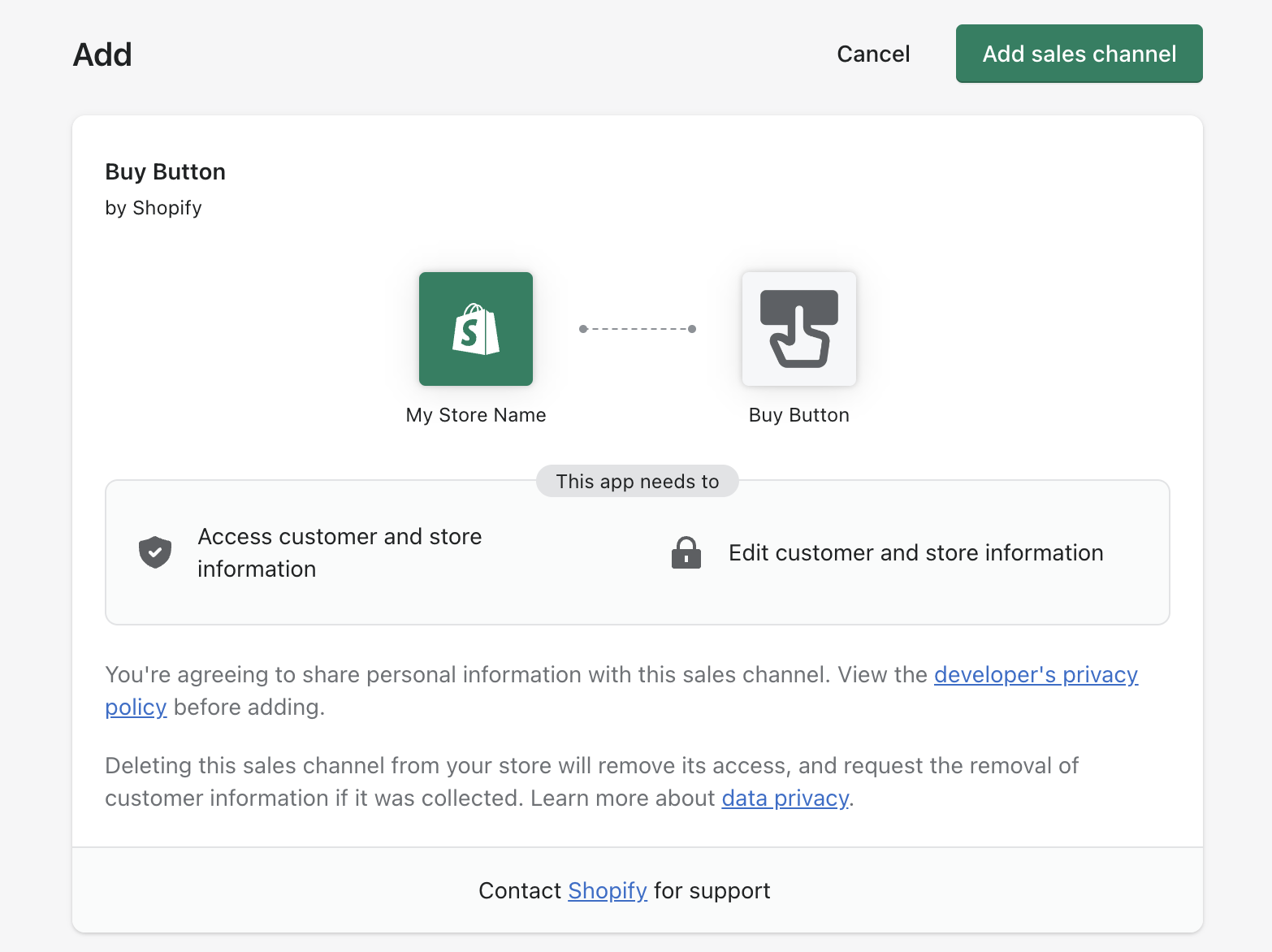Click 'Access customer and store information' text

340,552
